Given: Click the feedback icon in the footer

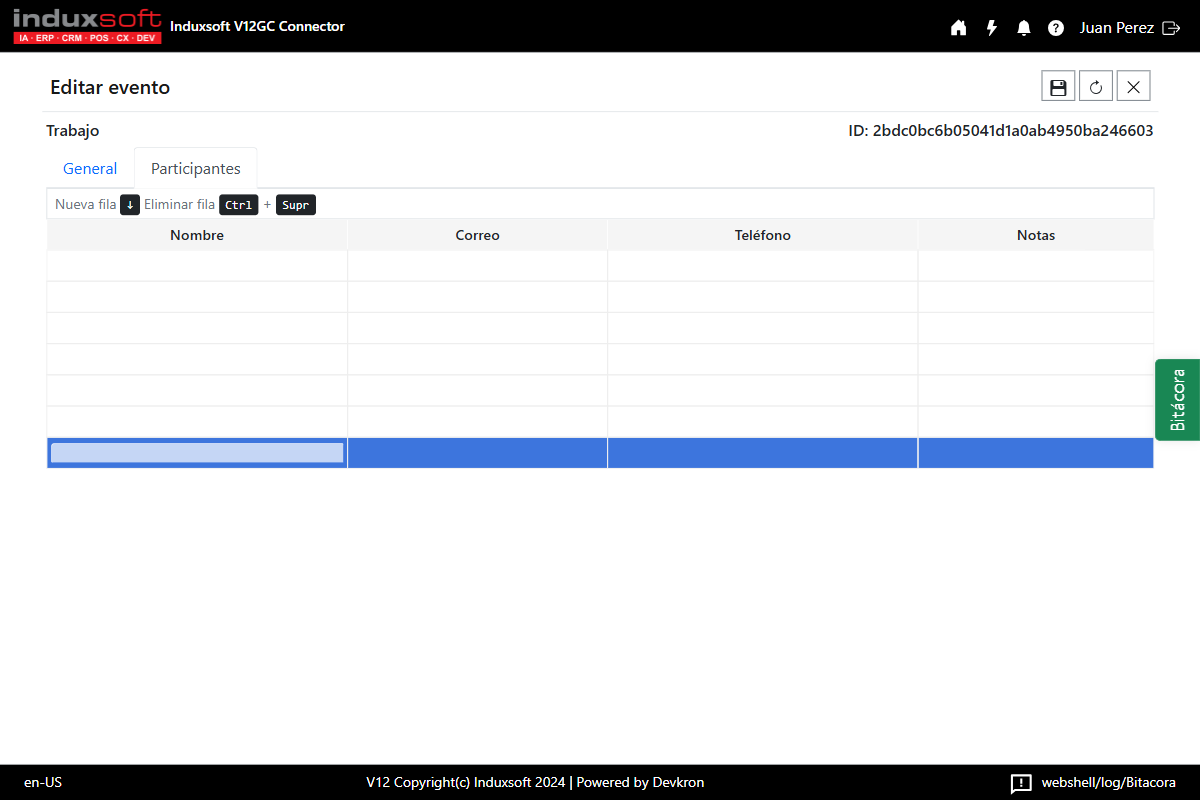Looking at the screenshot, I should [1021, 783].
